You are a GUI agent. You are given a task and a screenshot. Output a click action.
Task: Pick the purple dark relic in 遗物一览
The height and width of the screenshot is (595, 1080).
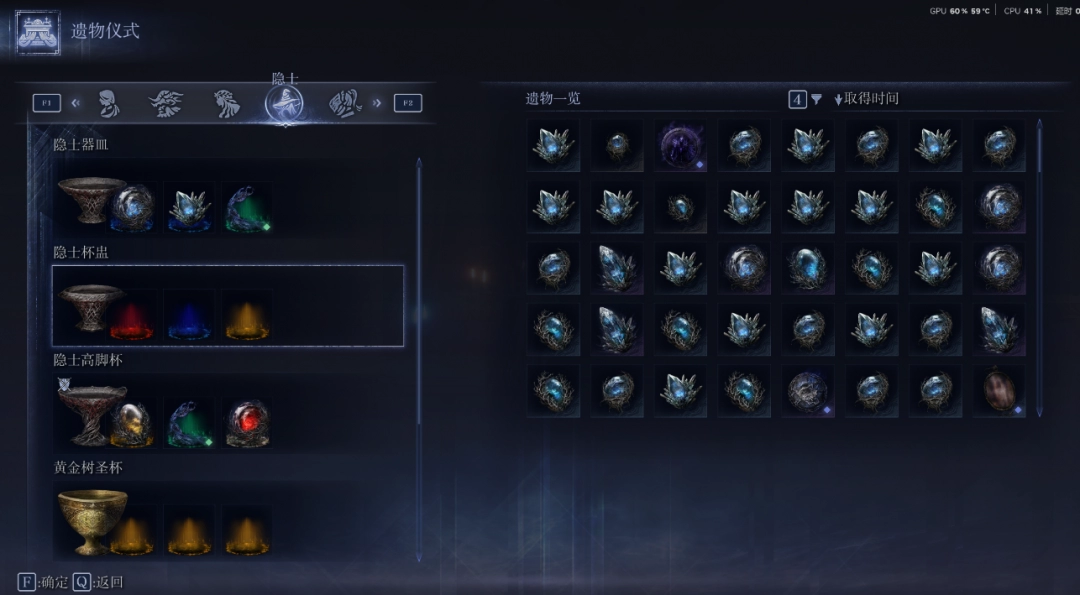(x=681, y=145)
